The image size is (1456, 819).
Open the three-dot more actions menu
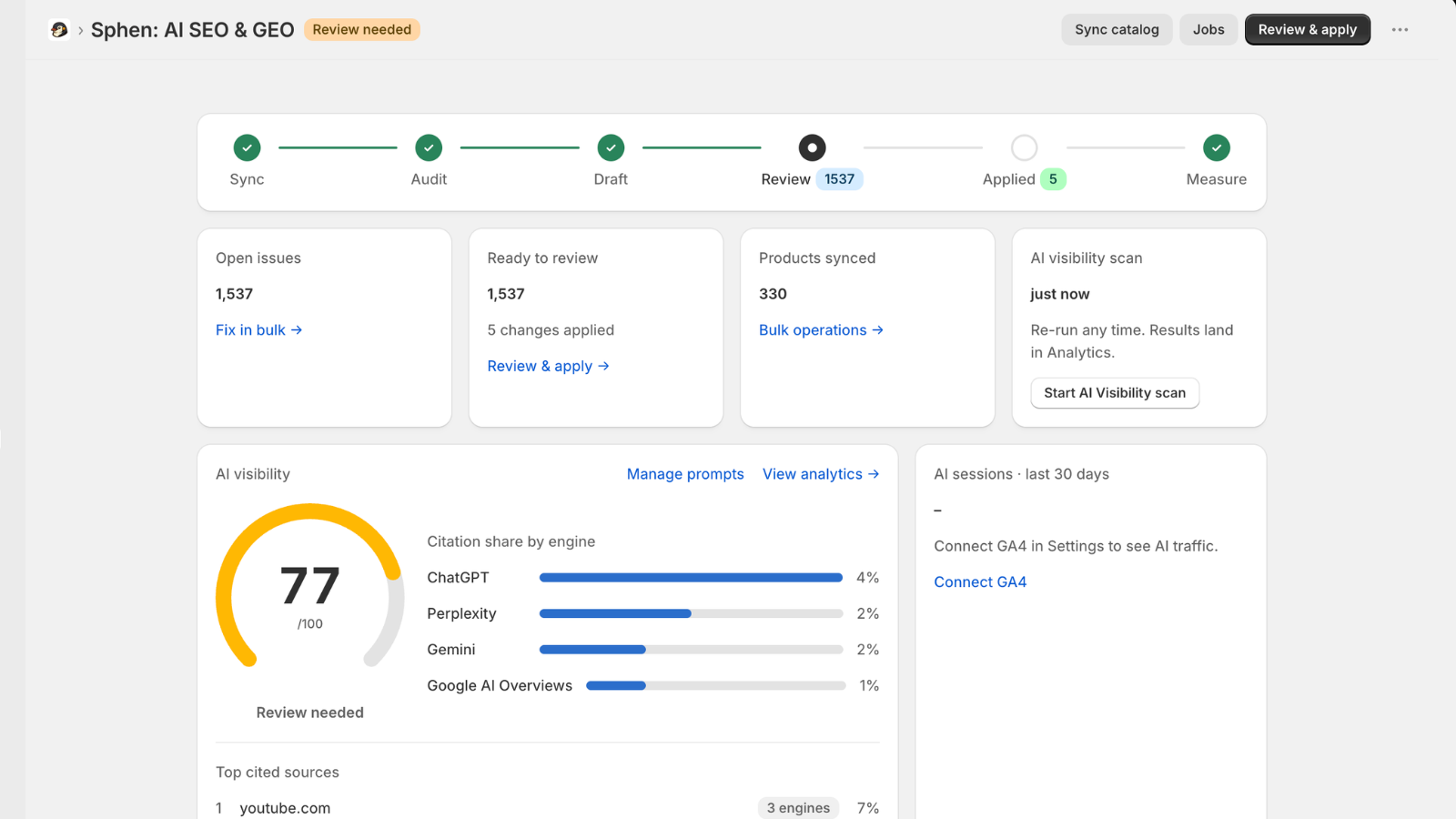[x=1400, y=30]
